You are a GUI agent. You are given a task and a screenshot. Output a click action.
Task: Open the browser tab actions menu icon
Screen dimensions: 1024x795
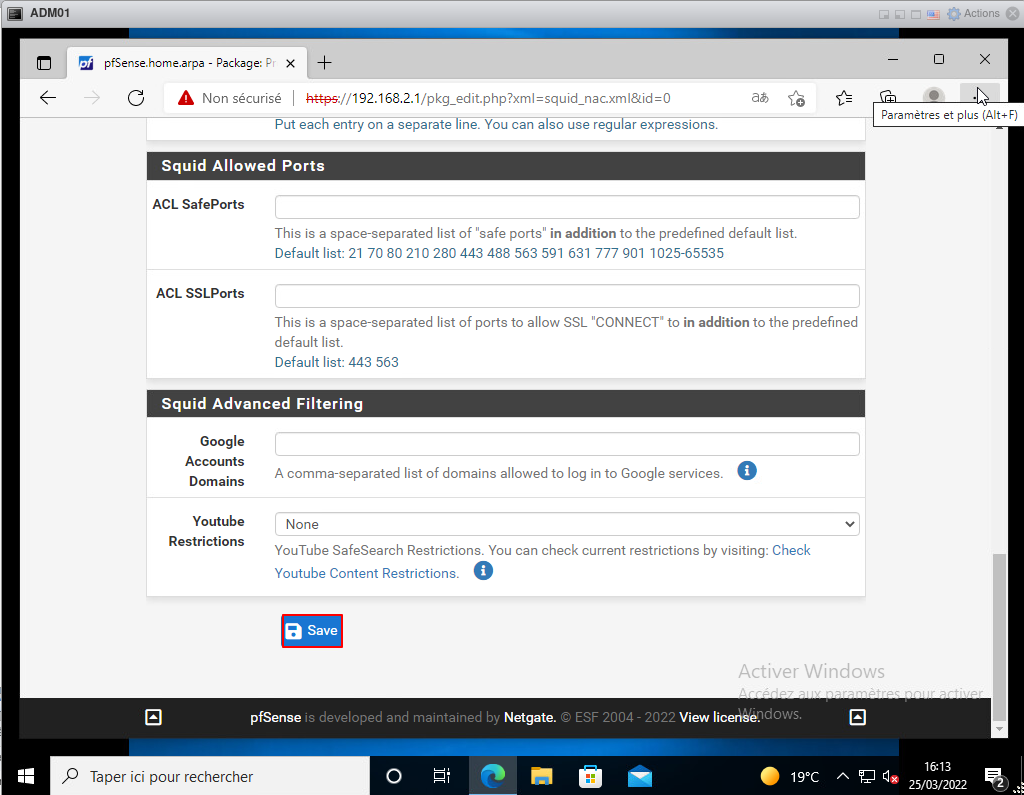44,62
